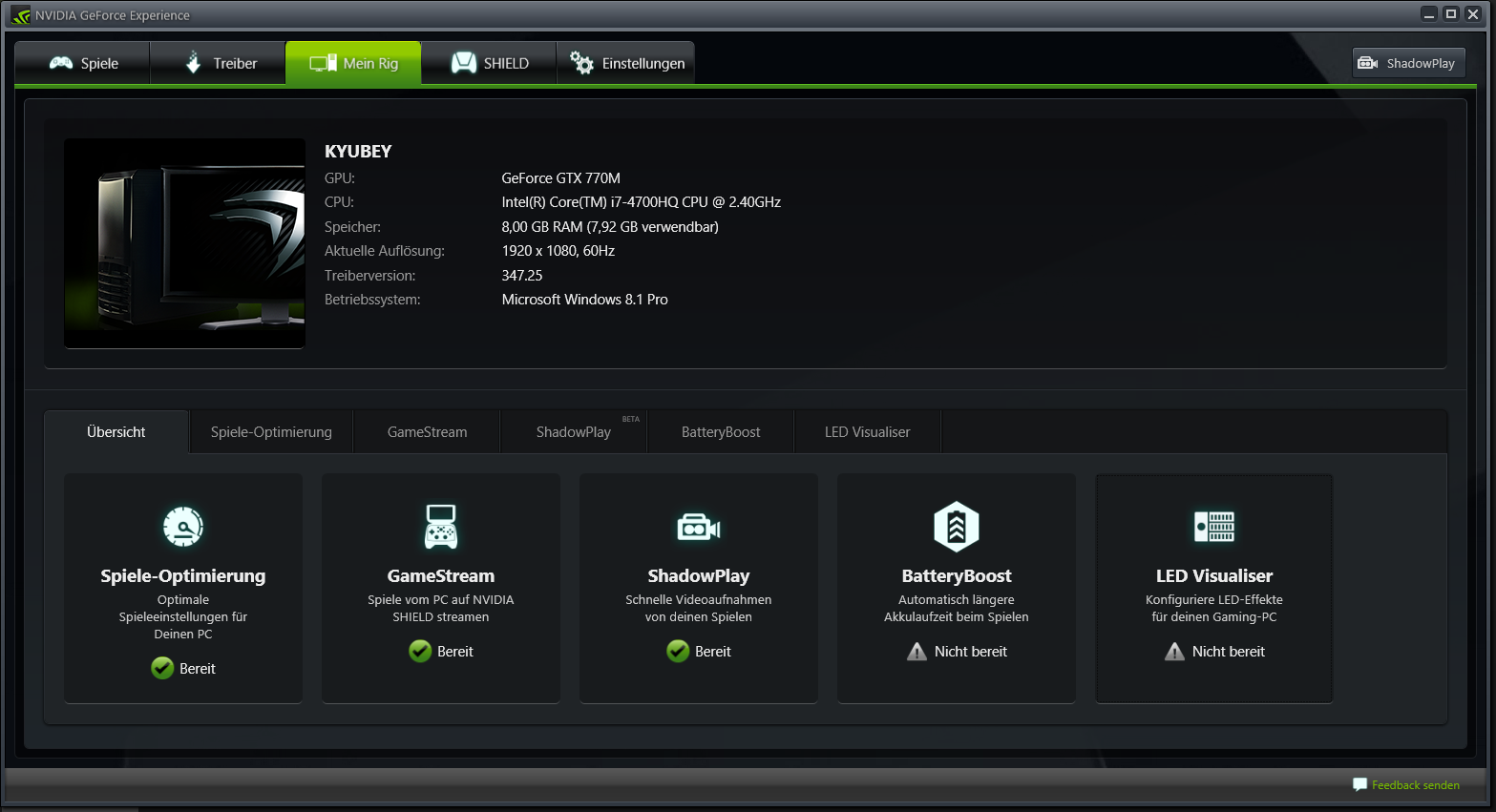Open the Spiele tab
1496x812 pixels.
click(x=83, y=64)
